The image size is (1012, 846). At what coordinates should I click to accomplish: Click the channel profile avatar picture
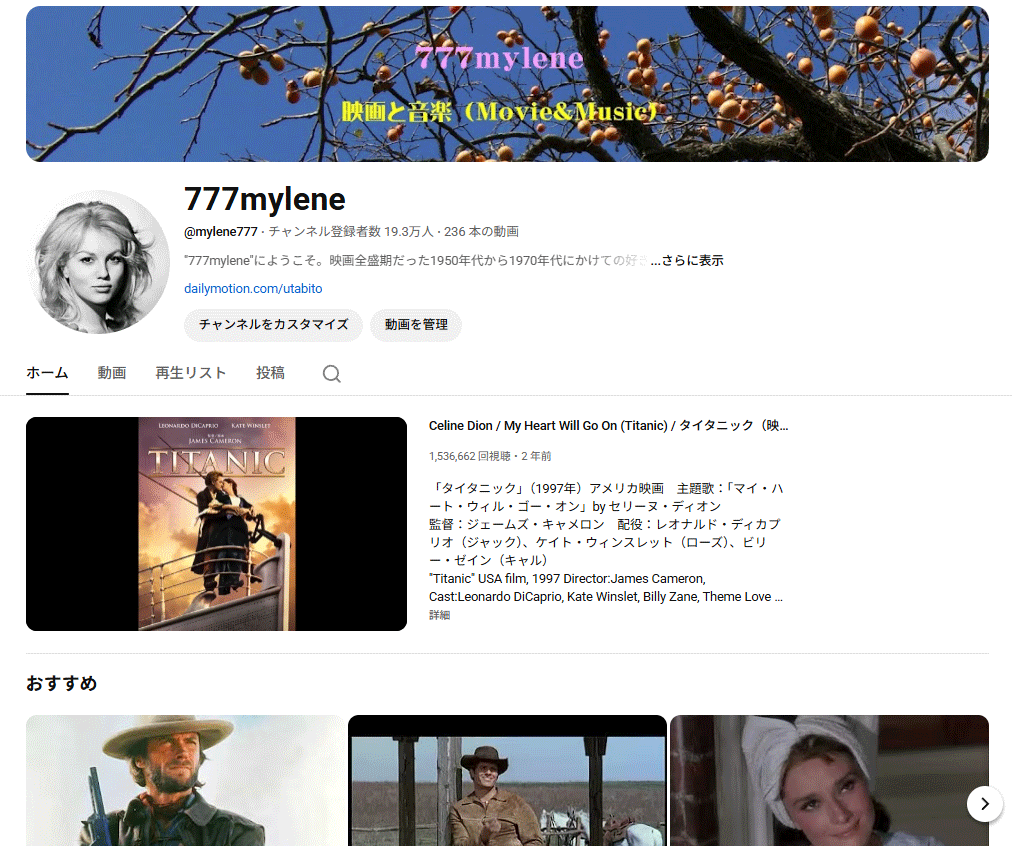(98, 262)
